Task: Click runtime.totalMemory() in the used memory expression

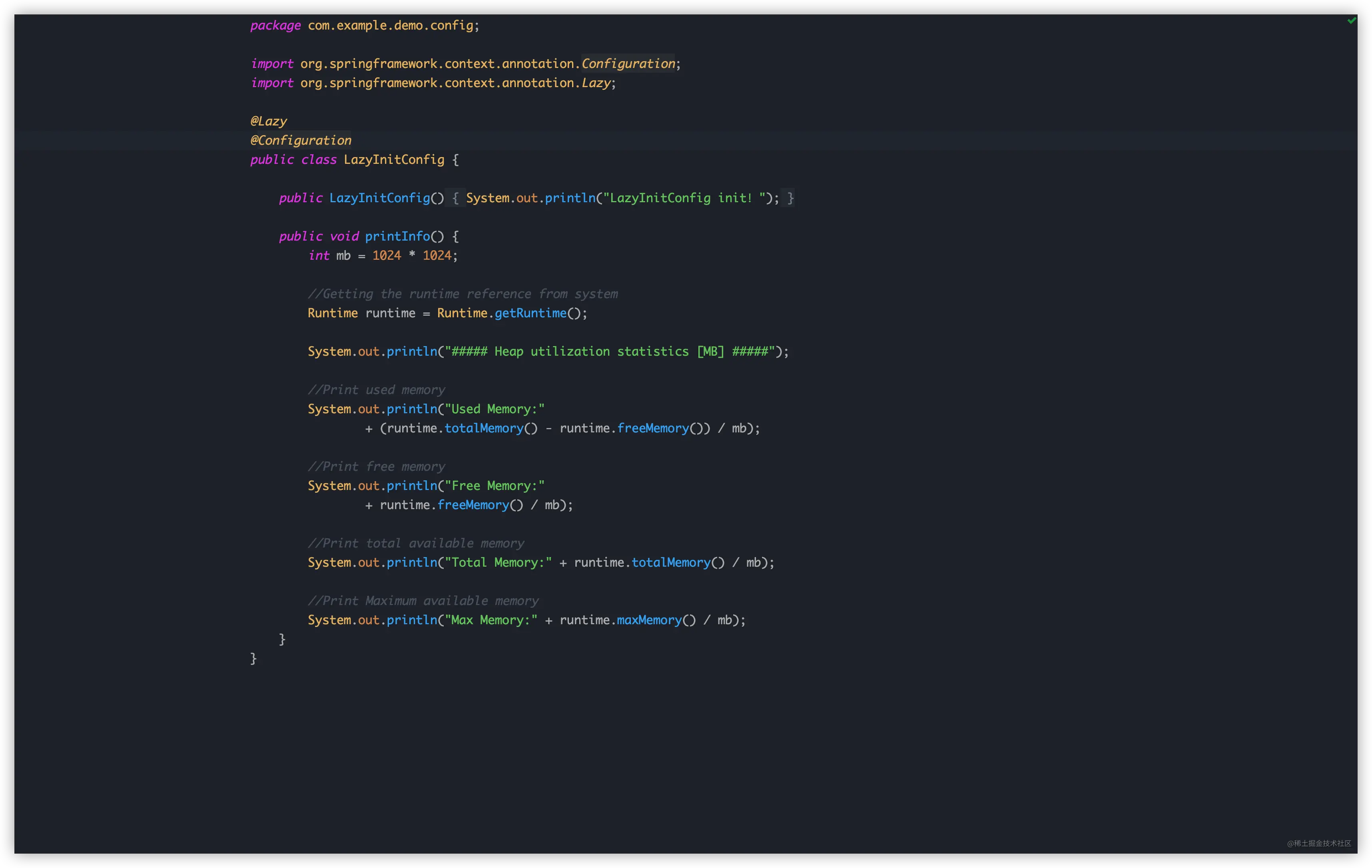Action: [x=462, y=428]
